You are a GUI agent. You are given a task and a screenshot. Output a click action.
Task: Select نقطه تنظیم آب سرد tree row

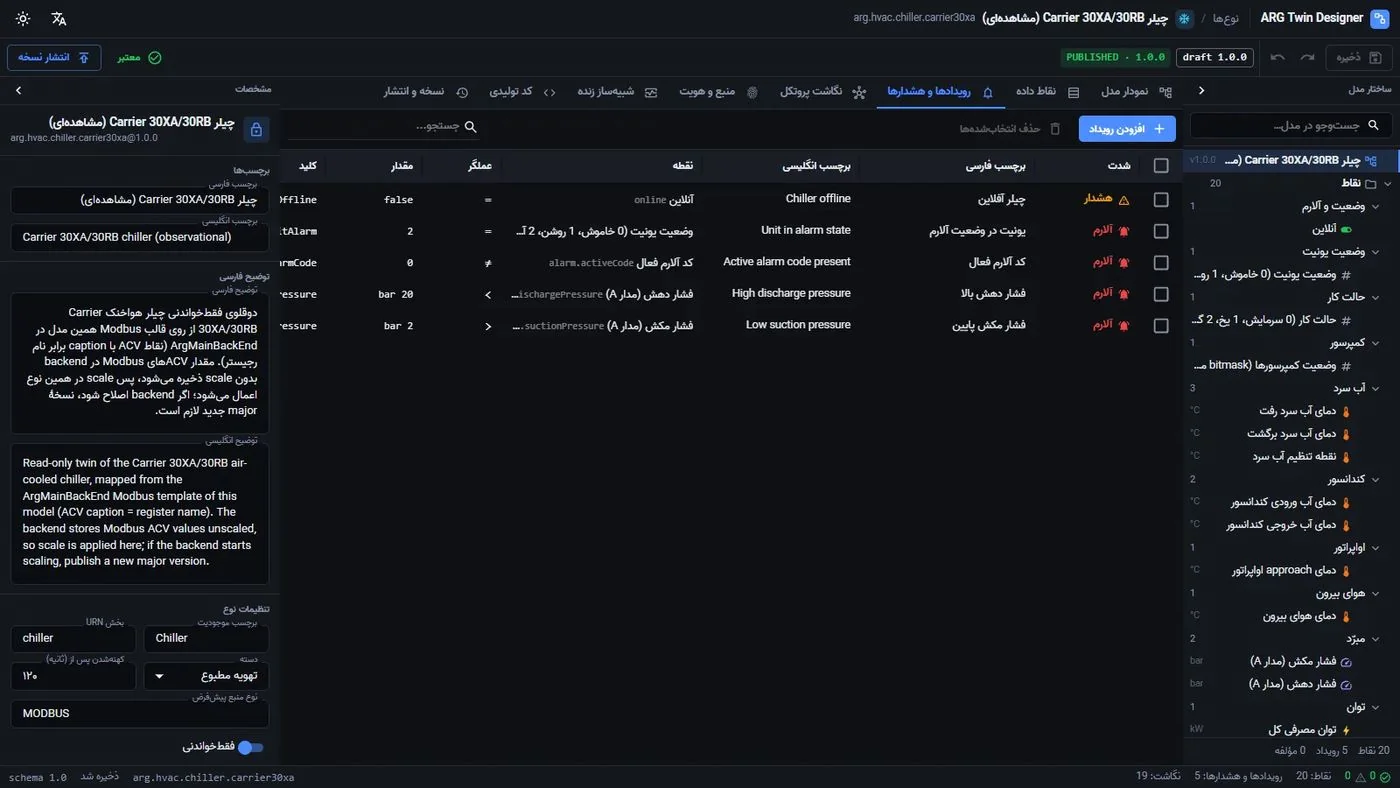click(x=1290, y=456)
